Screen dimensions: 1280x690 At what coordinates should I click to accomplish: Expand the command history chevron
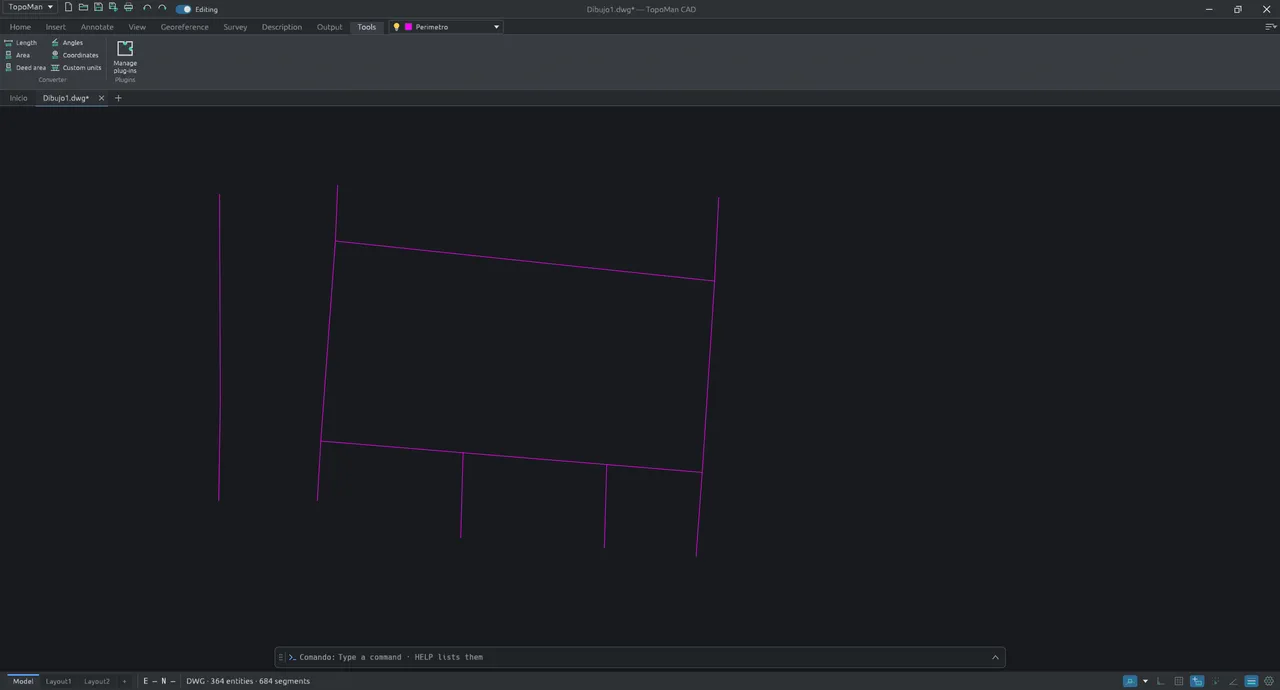pyautogui.click(x=995, y=657)
